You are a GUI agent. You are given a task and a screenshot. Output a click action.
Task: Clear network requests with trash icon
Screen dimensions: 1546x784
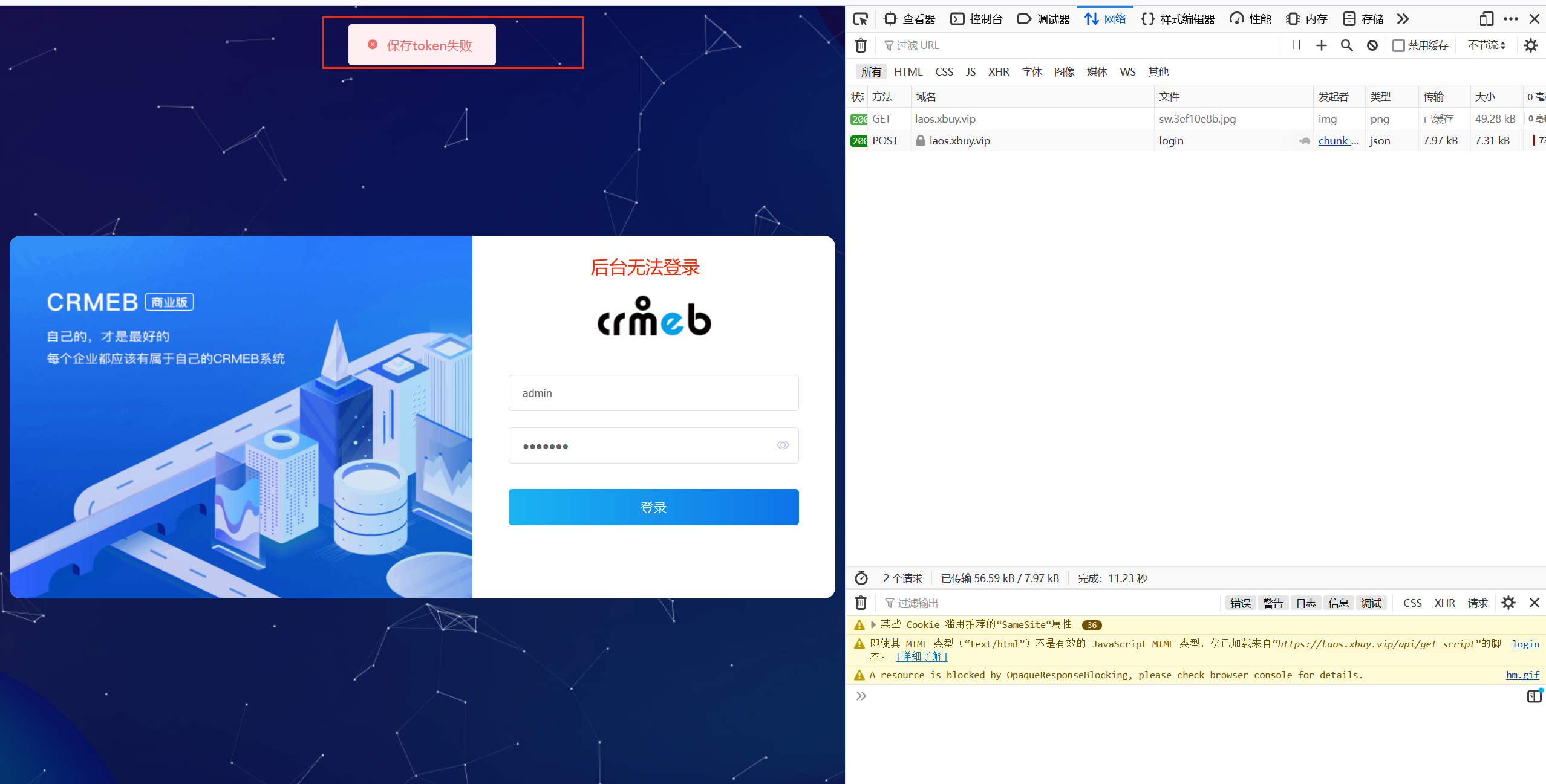(861, 45)
